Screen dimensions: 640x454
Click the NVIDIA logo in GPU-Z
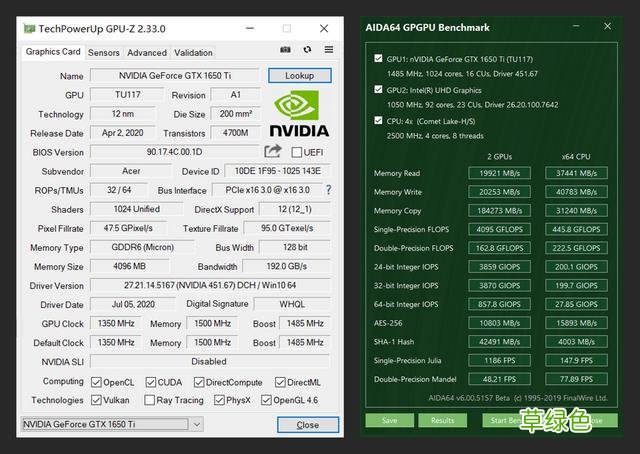point(299,114)
